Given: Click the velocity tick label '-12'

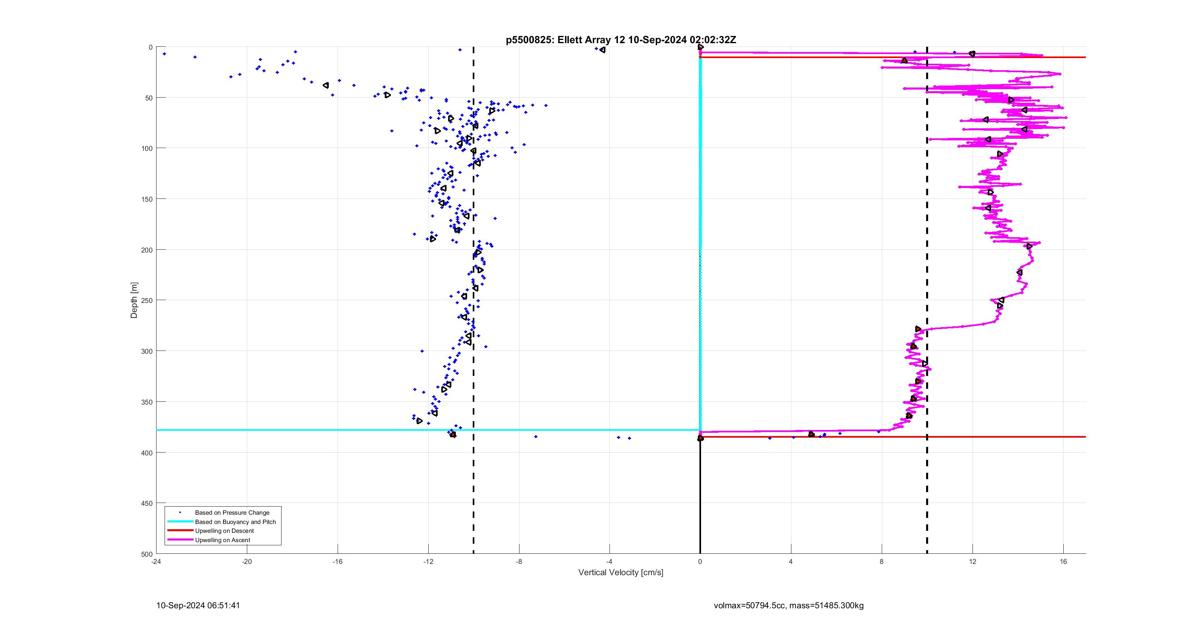Looking at the screenshot, I should (x=428, y=562).
